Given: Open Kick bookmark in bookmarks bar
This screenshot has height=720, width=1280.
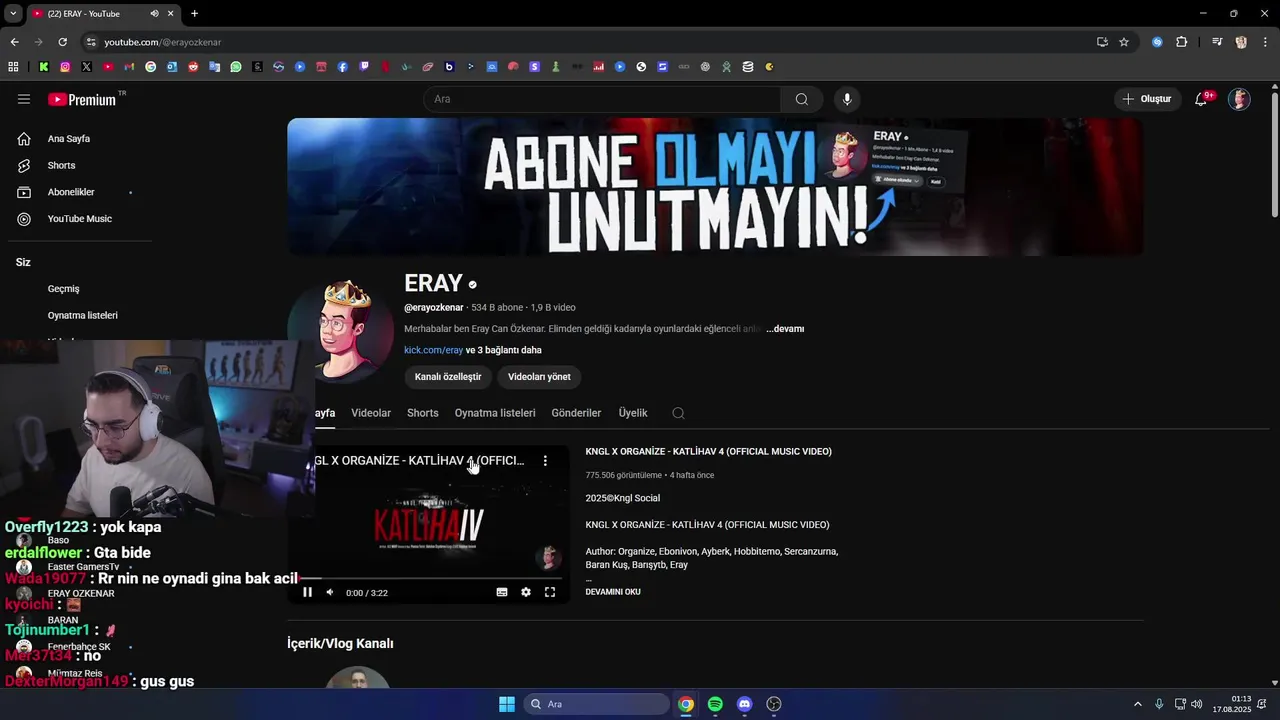Looking at the screenshot, I should tap(44, 67).
